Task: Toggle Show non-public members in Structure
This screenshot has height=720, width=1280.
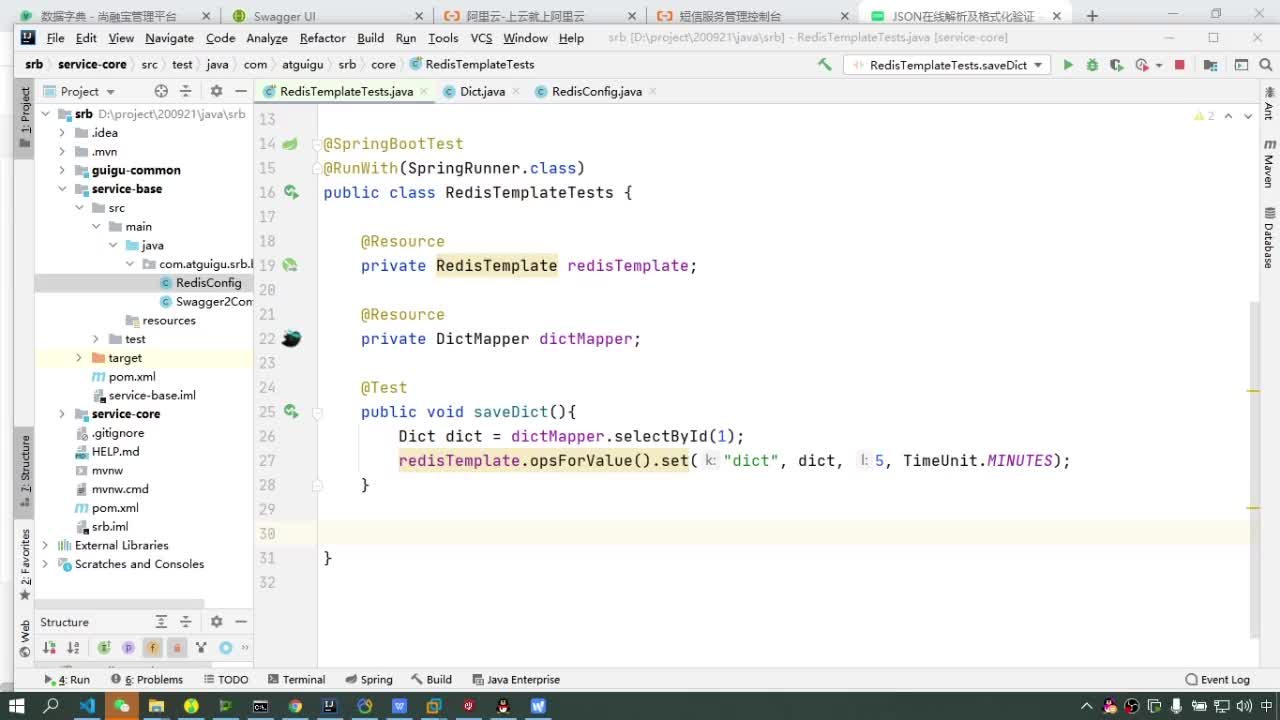Action: click(x=177, y=648)
